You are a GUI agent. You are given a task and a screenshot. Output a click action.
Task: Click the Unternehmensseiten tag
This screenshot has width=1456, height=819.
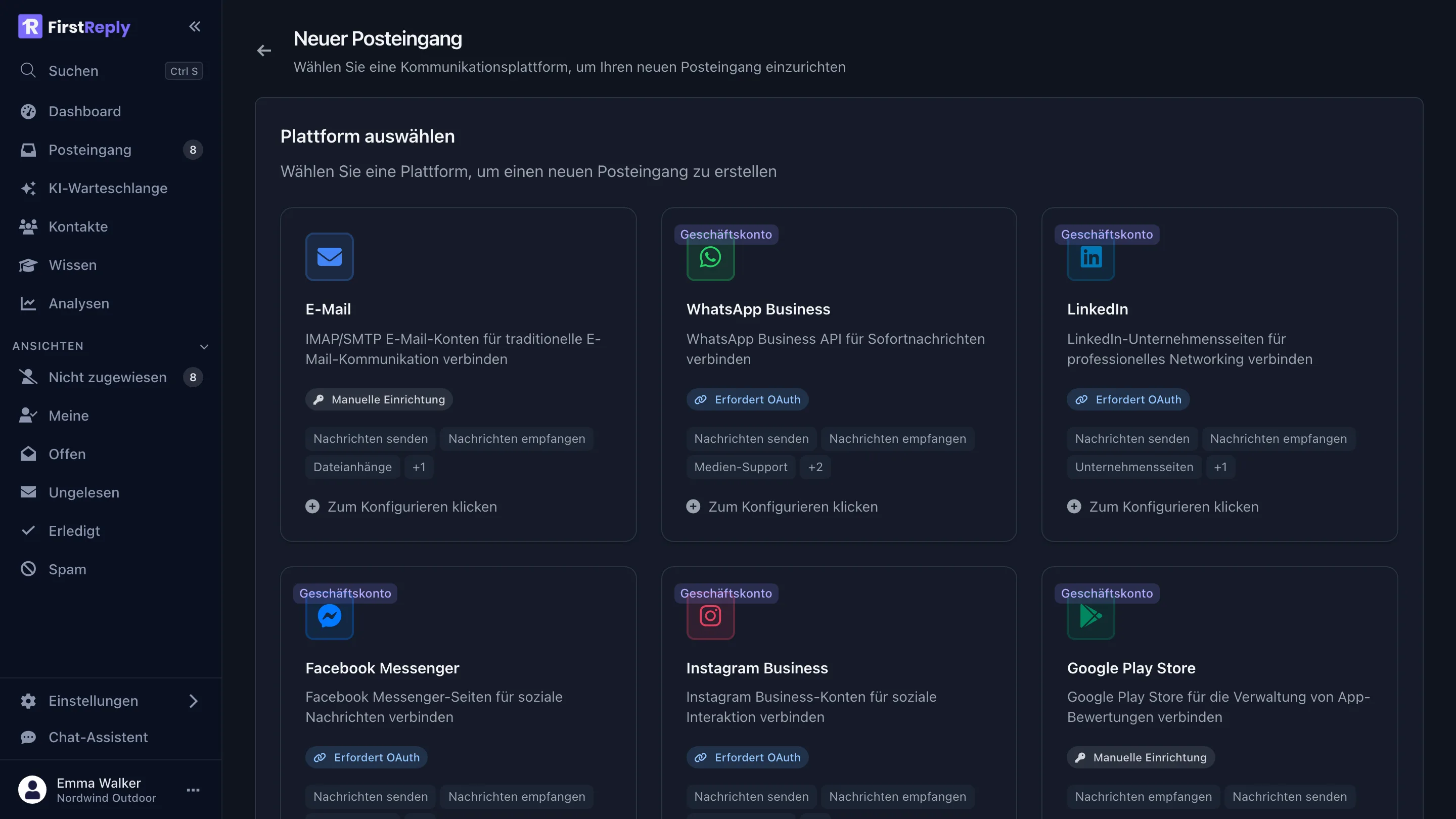point(1134,468)
